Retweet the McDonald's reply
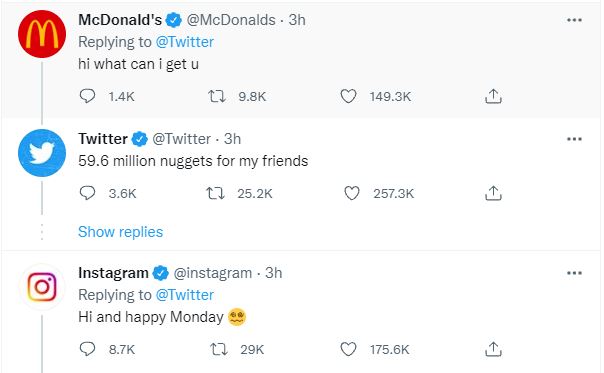The image size is (604, 373). [217, 96]
